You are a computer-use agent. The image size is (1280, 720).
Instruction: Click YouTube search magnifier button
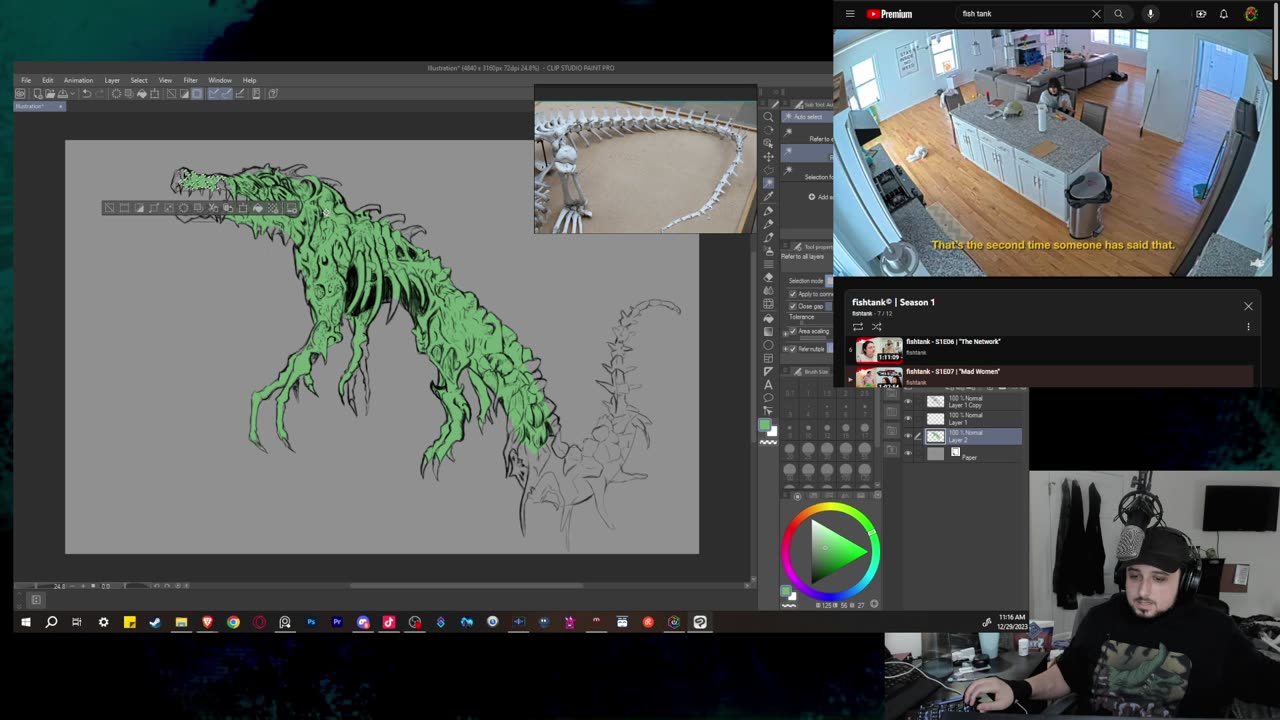[1118, 14]
